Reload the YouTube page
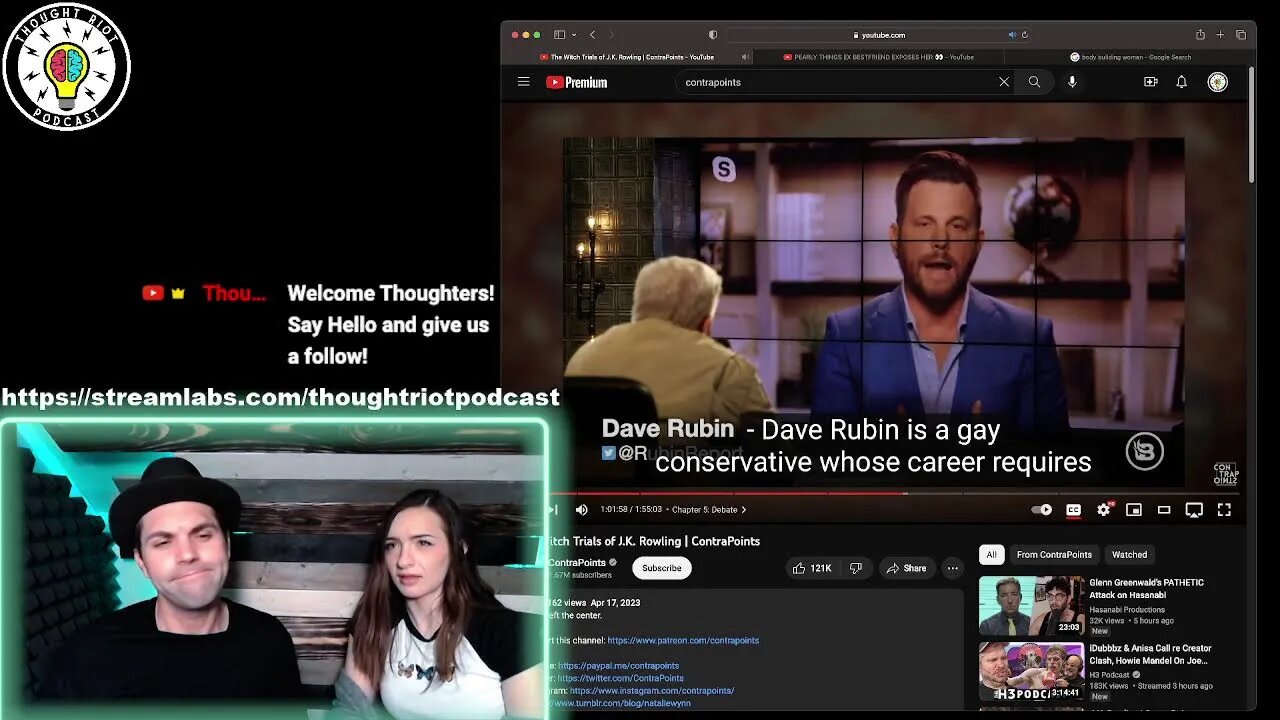Image resolution: width=1280 pixels, height=720 pixels. coord(1025,35)
